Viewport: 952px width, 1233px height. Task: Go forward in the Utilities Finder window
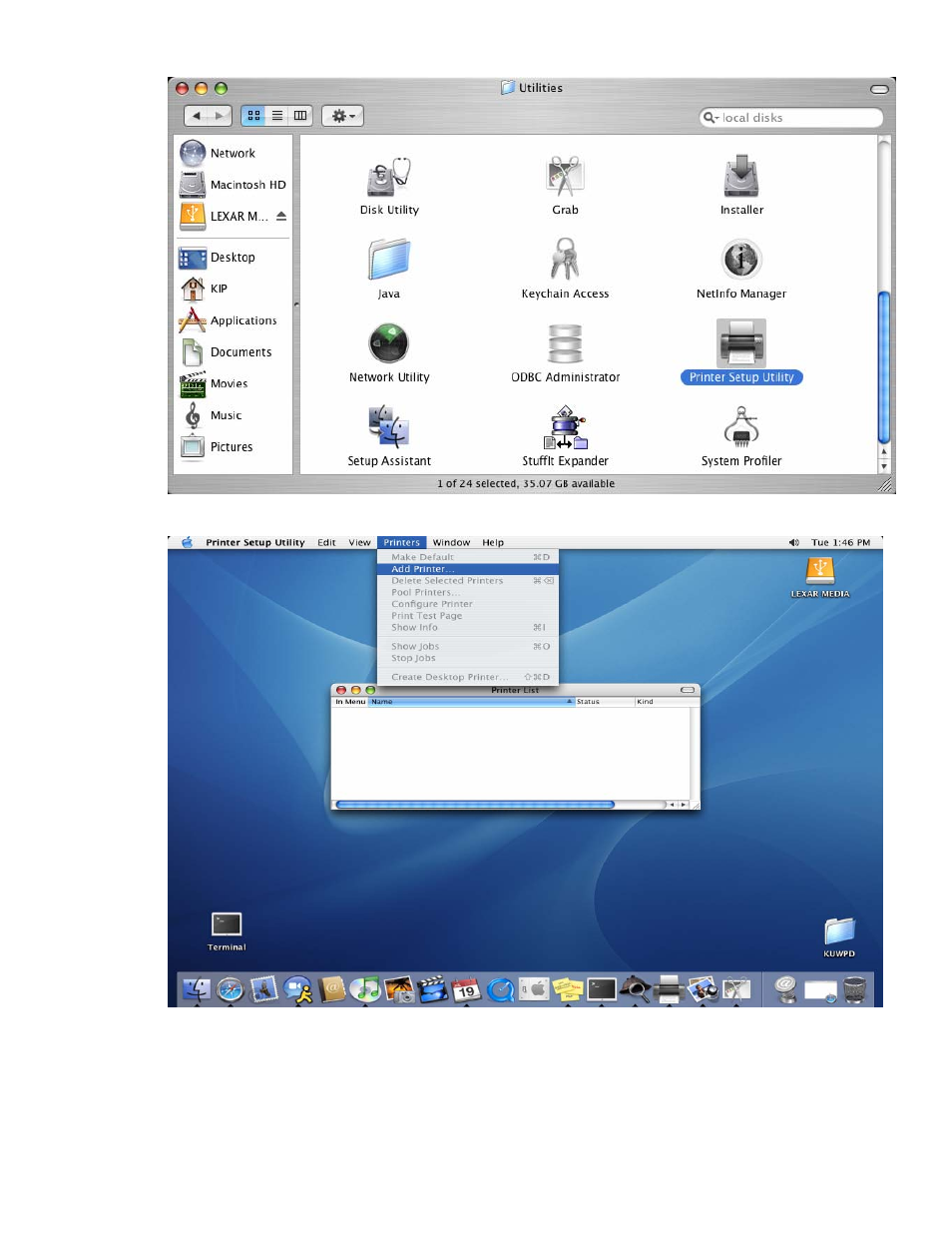tap(221, 116)
